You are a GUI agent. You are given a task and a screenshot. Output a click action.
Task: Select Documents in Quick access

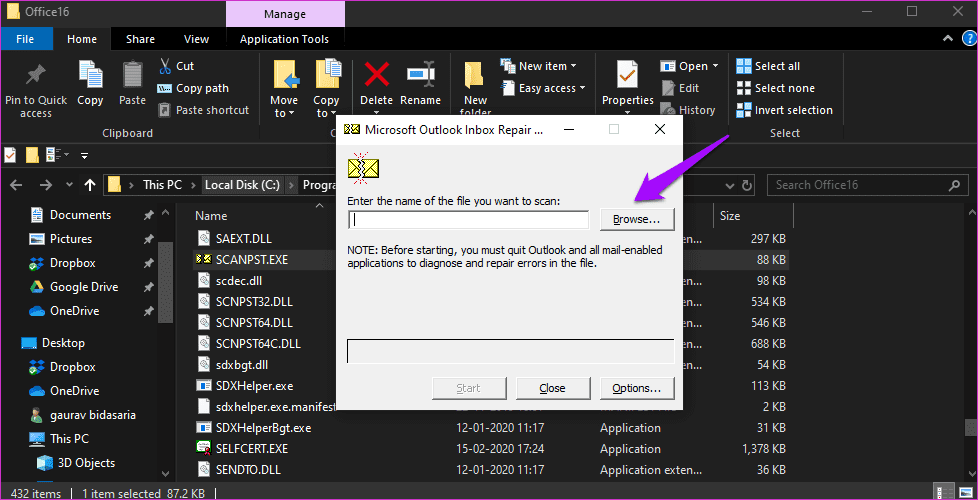(80, 215)
